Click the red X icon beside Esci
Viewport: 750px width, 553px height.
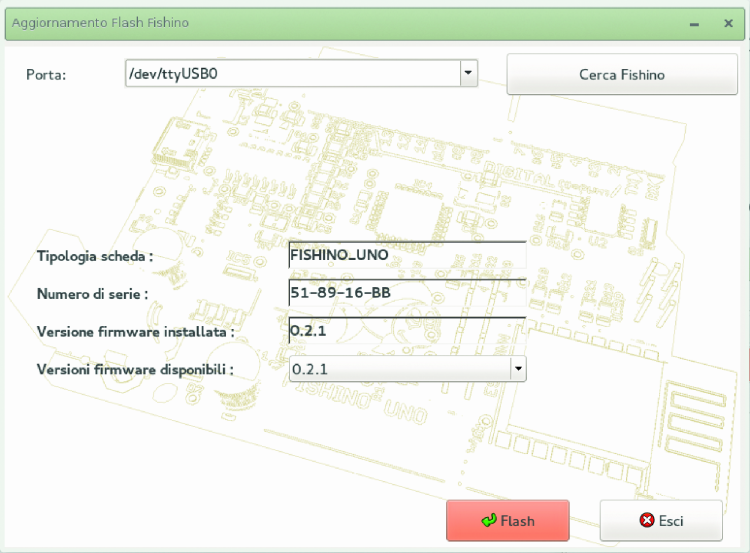pyautogui.click(x=646, y=521)
